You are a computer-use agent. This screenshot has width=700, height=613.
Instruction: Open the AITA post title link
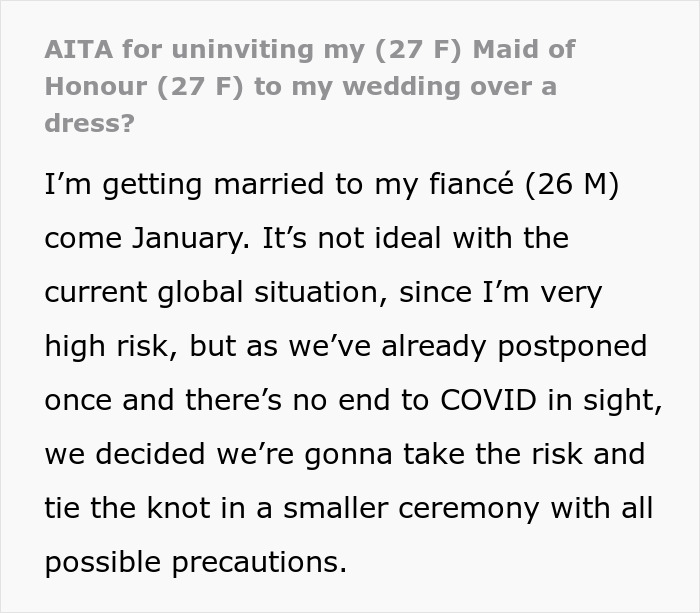point(310,86)
